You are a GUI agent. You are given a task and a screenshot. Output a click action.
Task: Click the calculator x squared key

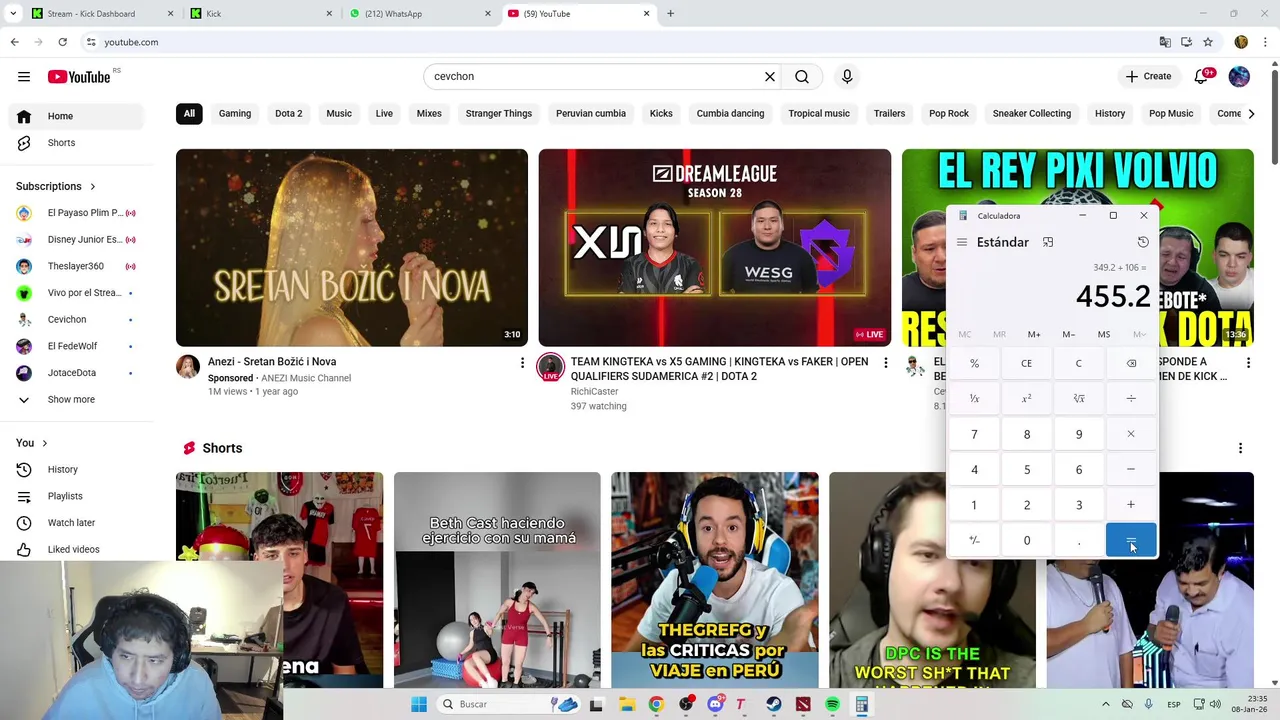pos(1027,398)
